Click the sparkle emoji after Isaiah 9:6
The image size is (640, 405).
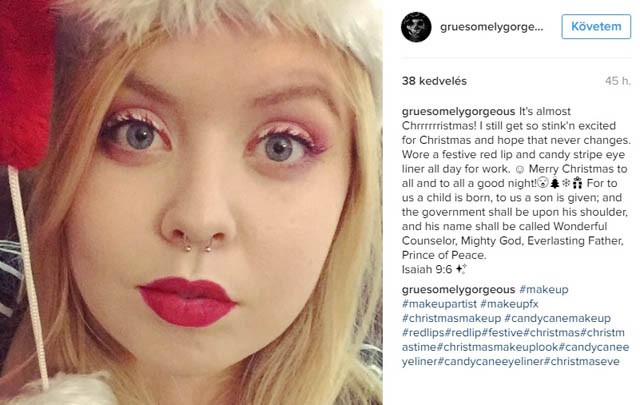tap(461, 269)
